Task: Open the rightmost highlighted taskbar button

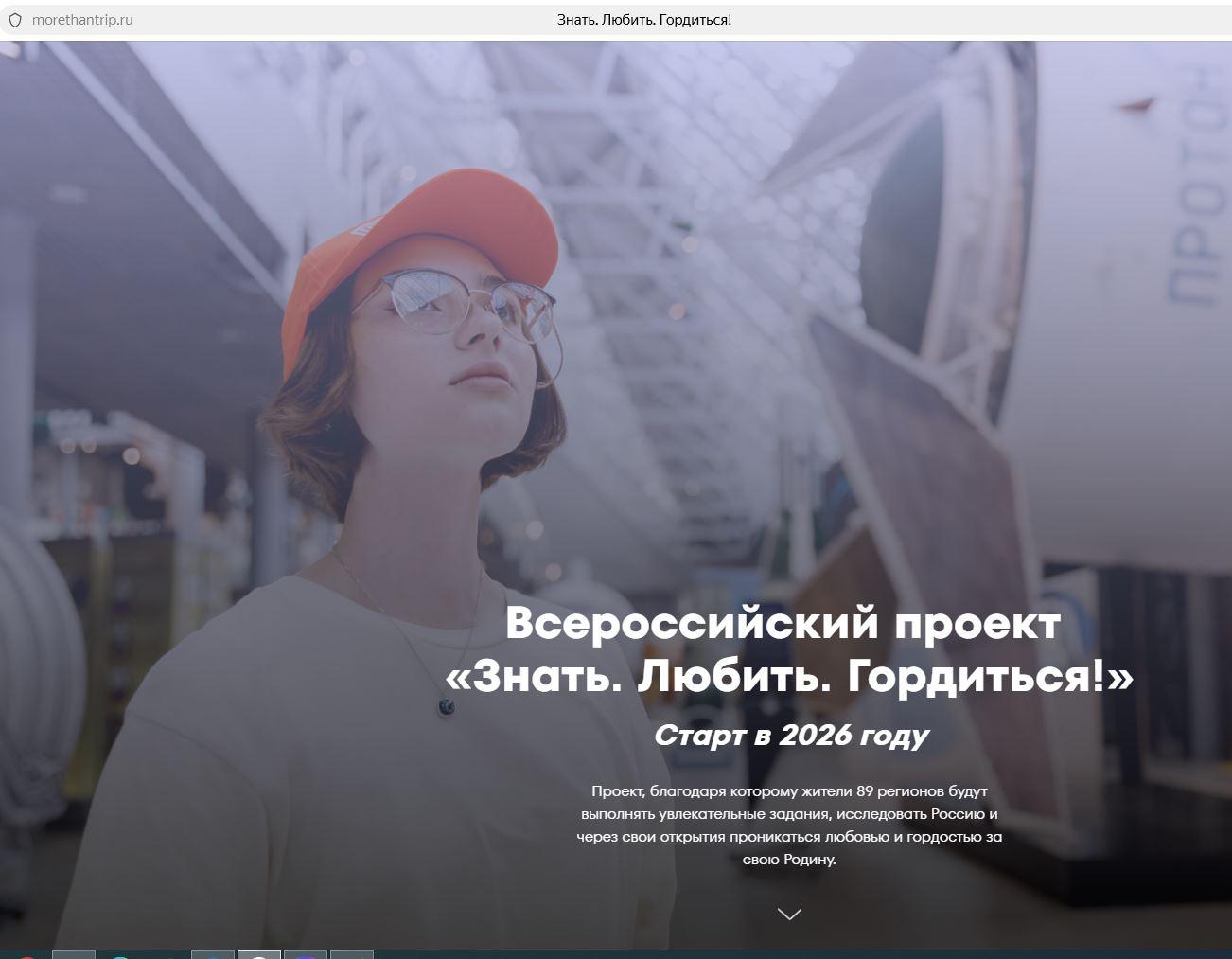Action: (351, 955)
